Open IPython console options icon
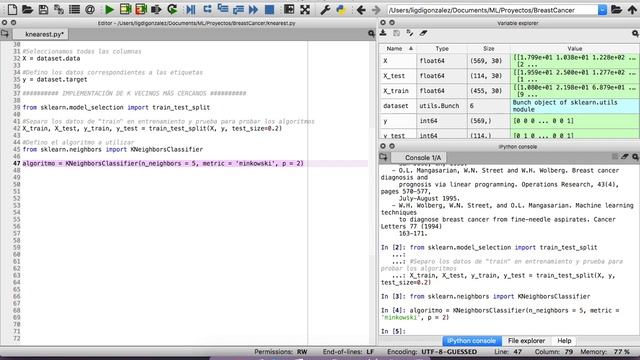This screenshot has width=640, height=360. pyautogui.click(x=635, y=157)
